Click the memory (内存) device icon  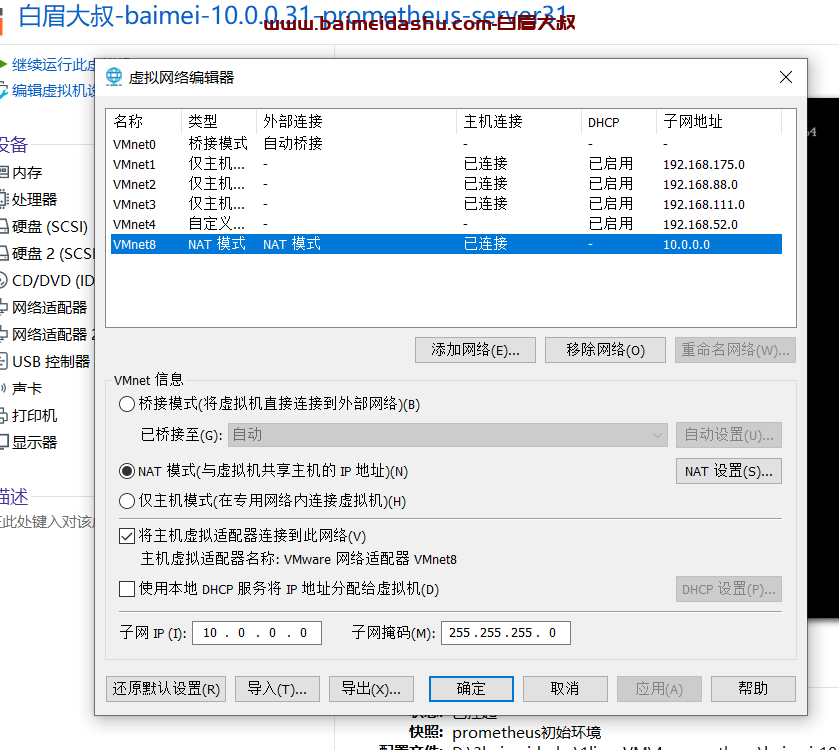pyautogui.click(x=4, y=172)
